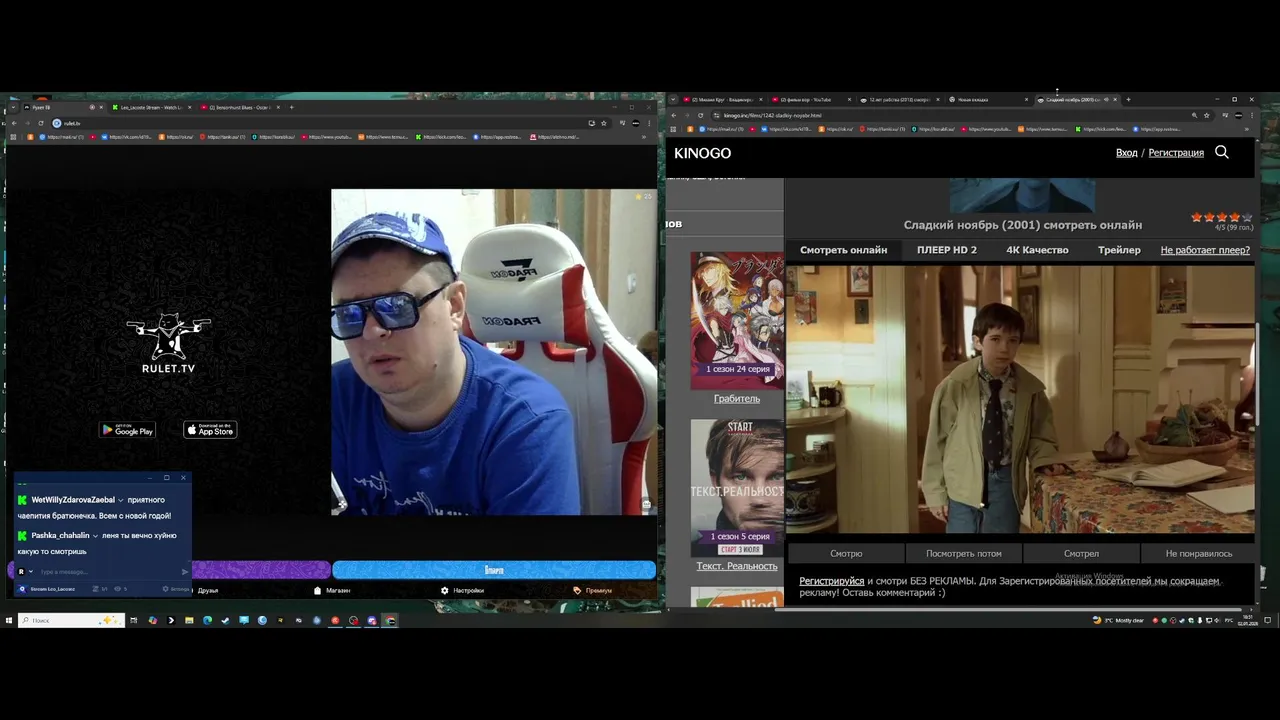Bookmark the rulet.tv page with star icon
This screenshot has height=720, width=1280.
click(604, 123)
